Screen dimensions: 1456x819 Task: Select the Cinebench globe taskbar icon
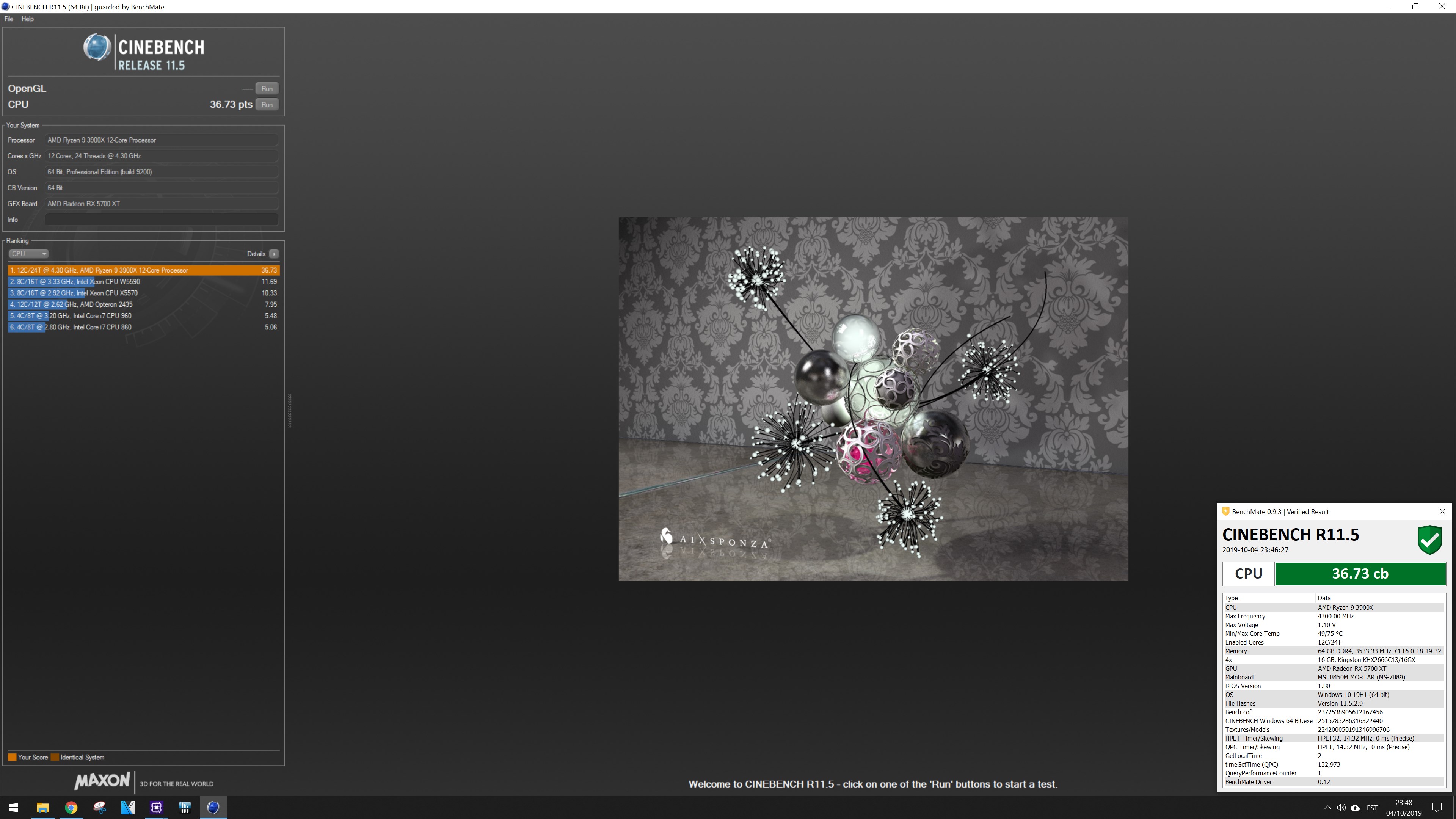pos(213,808)
